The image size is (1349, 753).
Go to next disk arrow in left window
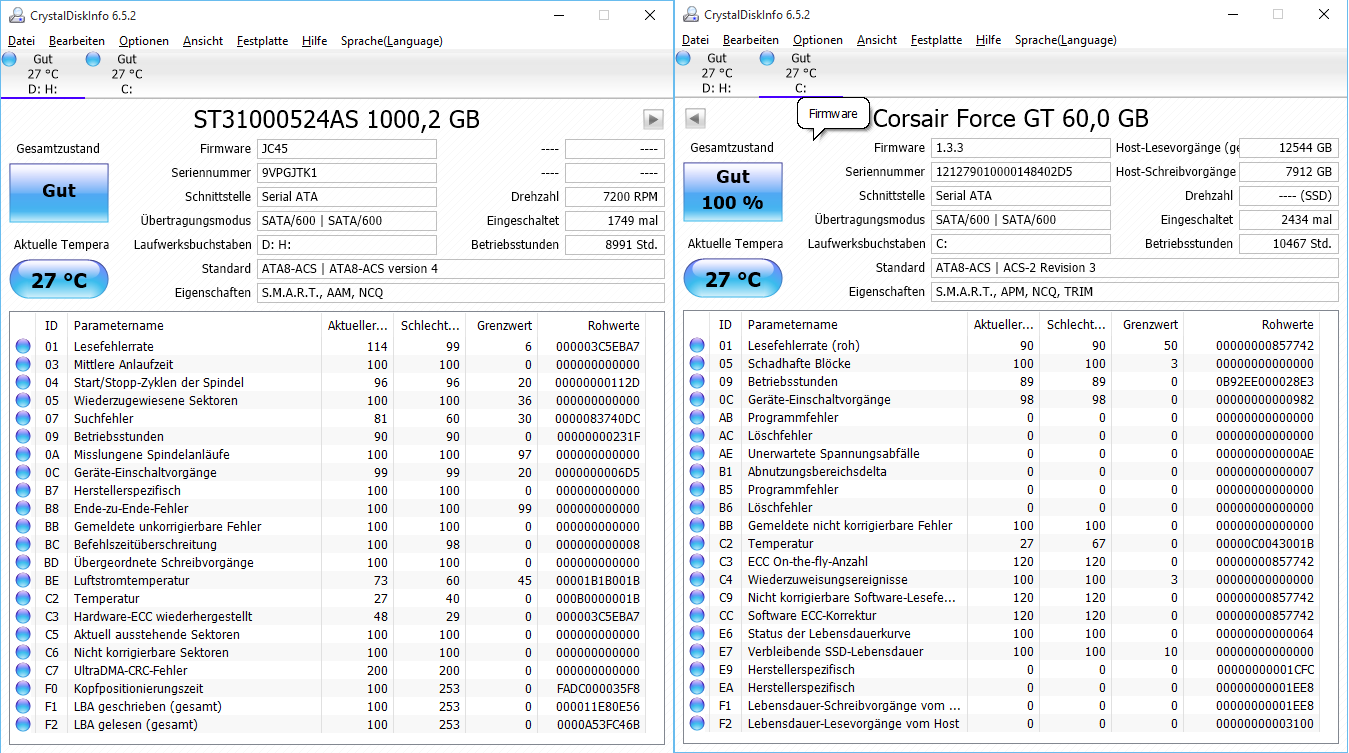(653, 120)
